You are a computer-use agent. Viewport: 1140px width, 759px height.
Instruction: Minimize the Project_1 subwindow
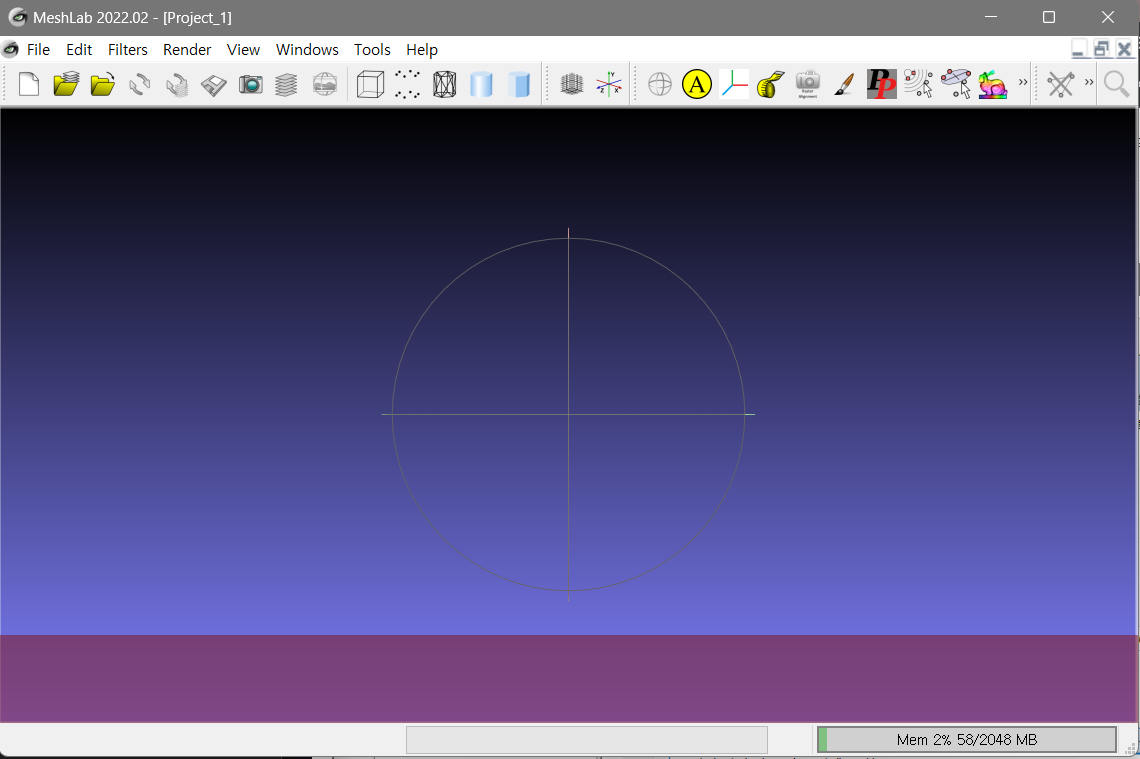[1079, 49]
